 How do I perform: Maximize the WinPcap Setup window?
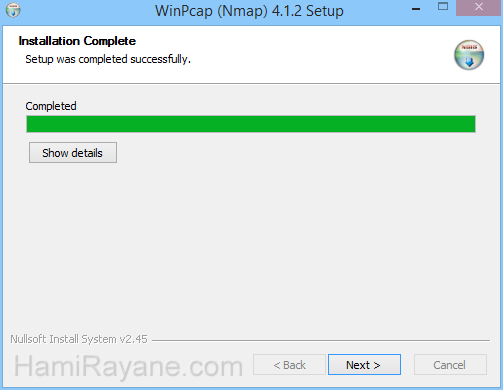click(443, 7)
